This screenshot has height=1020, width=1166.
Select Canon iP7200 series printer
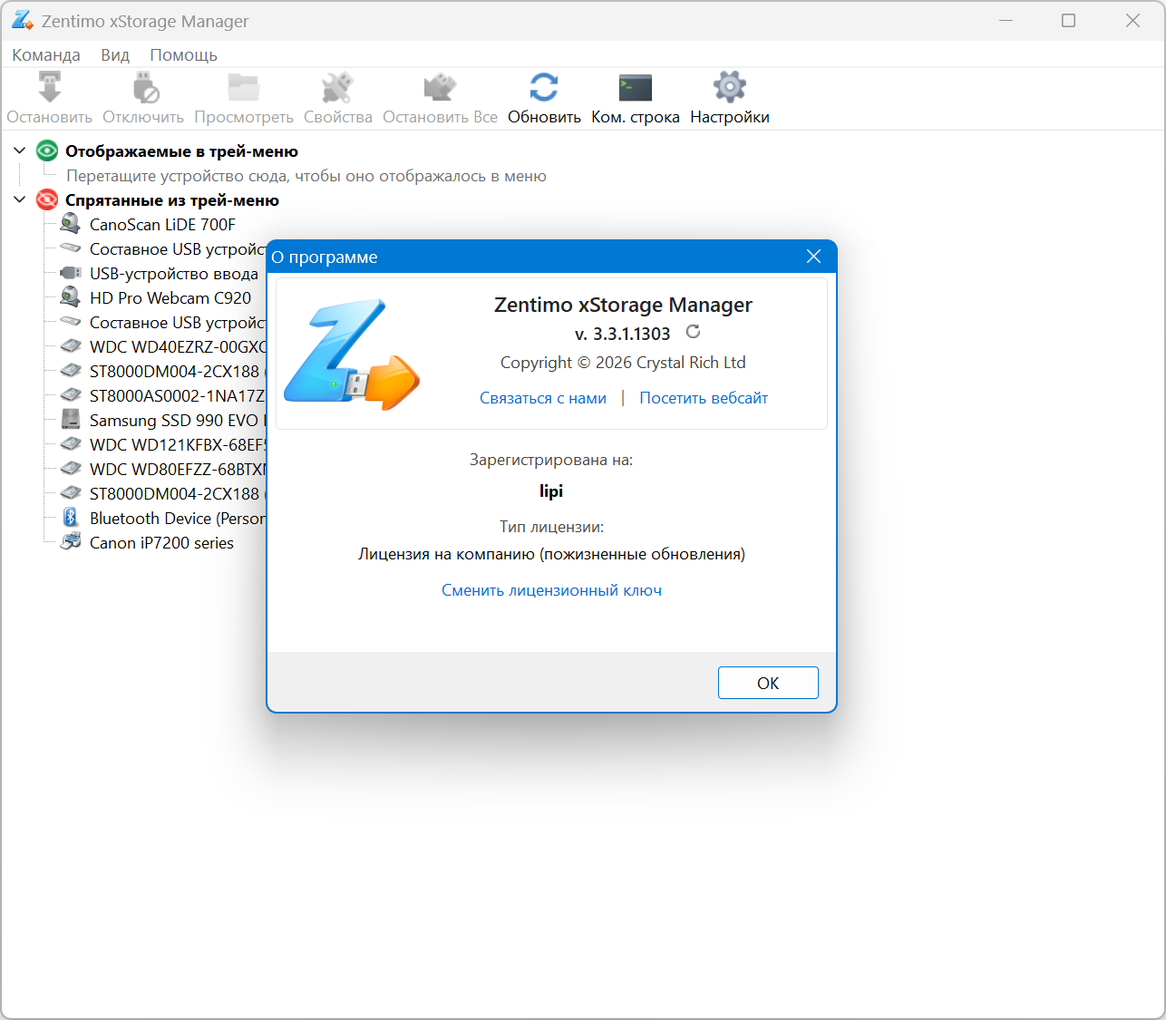(161, 543)
